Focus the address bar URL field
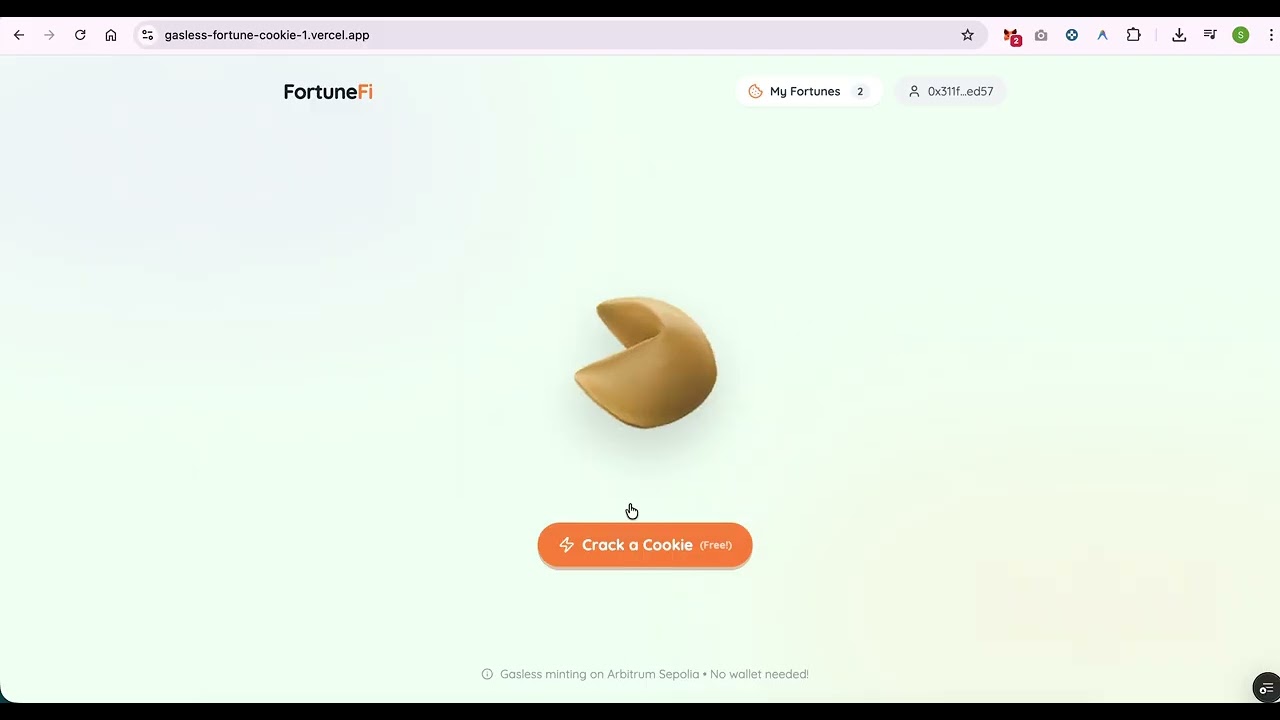 pos(560,35)
